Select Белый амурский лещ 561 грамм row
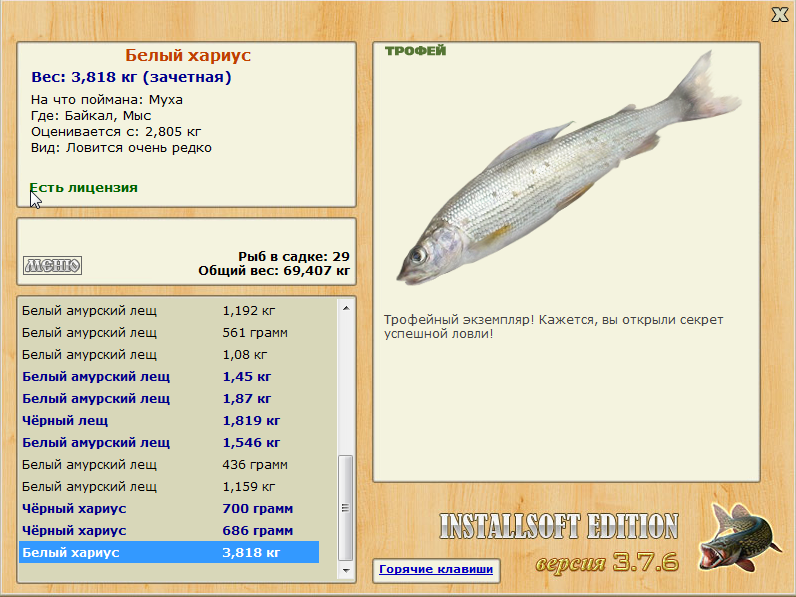 click(x=169, y=333)
